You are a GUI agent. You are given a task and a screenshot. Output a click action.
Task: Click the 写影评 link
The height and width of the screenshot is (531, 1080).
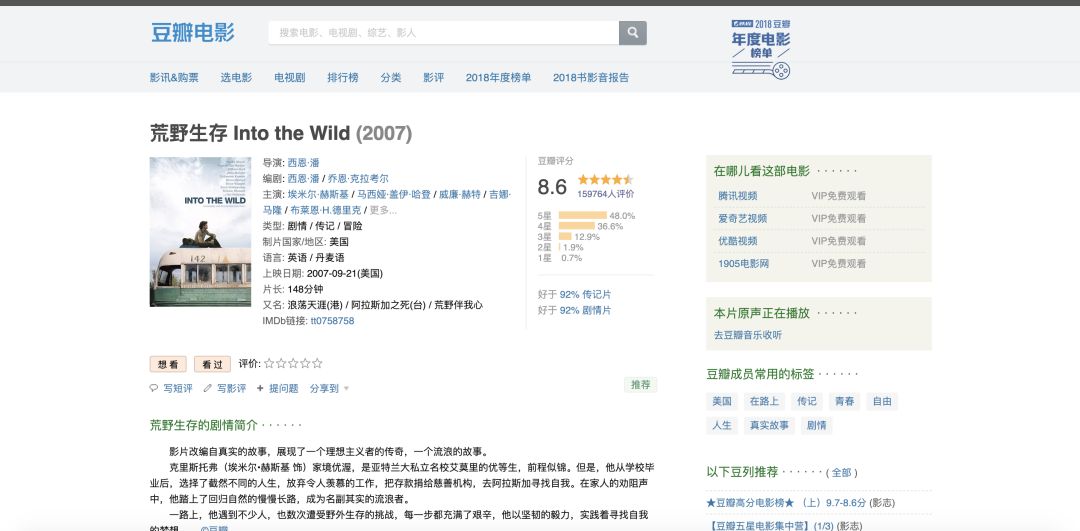click(231, 388)
